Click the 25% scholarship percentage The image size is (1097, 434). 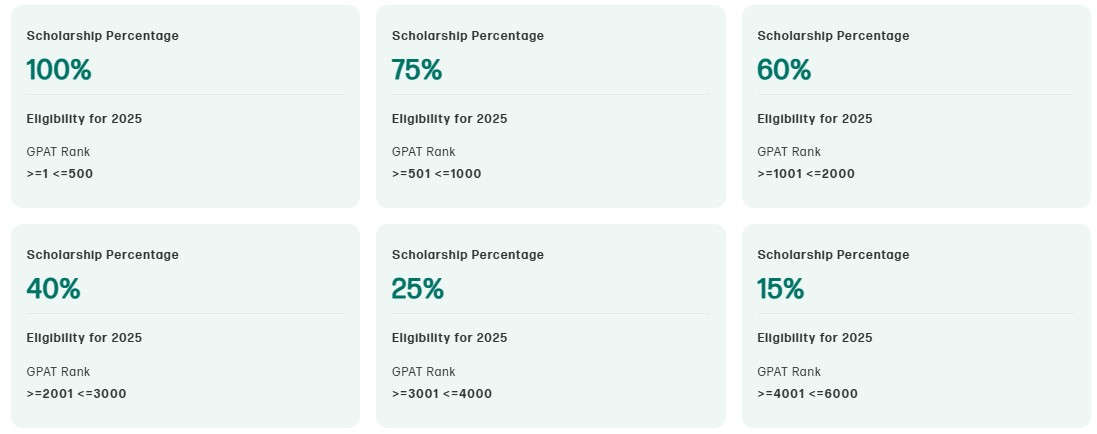(x=418, y=289)
